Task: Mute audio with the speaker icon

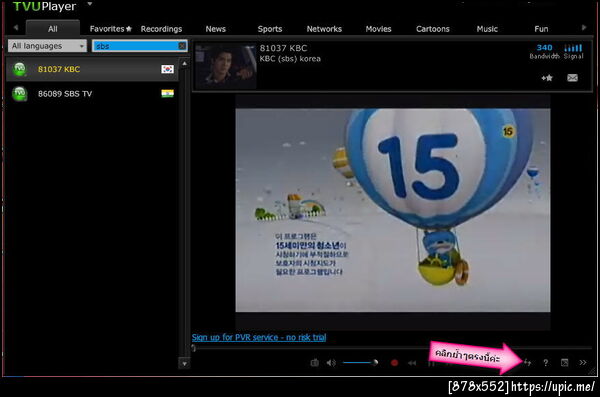Action: pyautogui.click(x=331, y=363)
